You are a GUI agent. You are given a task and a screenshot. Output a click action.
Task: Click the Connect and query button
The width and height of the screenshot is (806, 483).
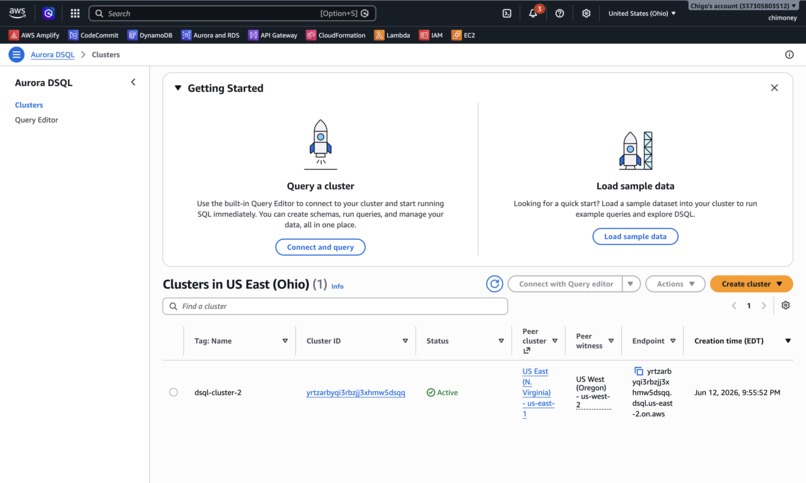click(320, 247)
